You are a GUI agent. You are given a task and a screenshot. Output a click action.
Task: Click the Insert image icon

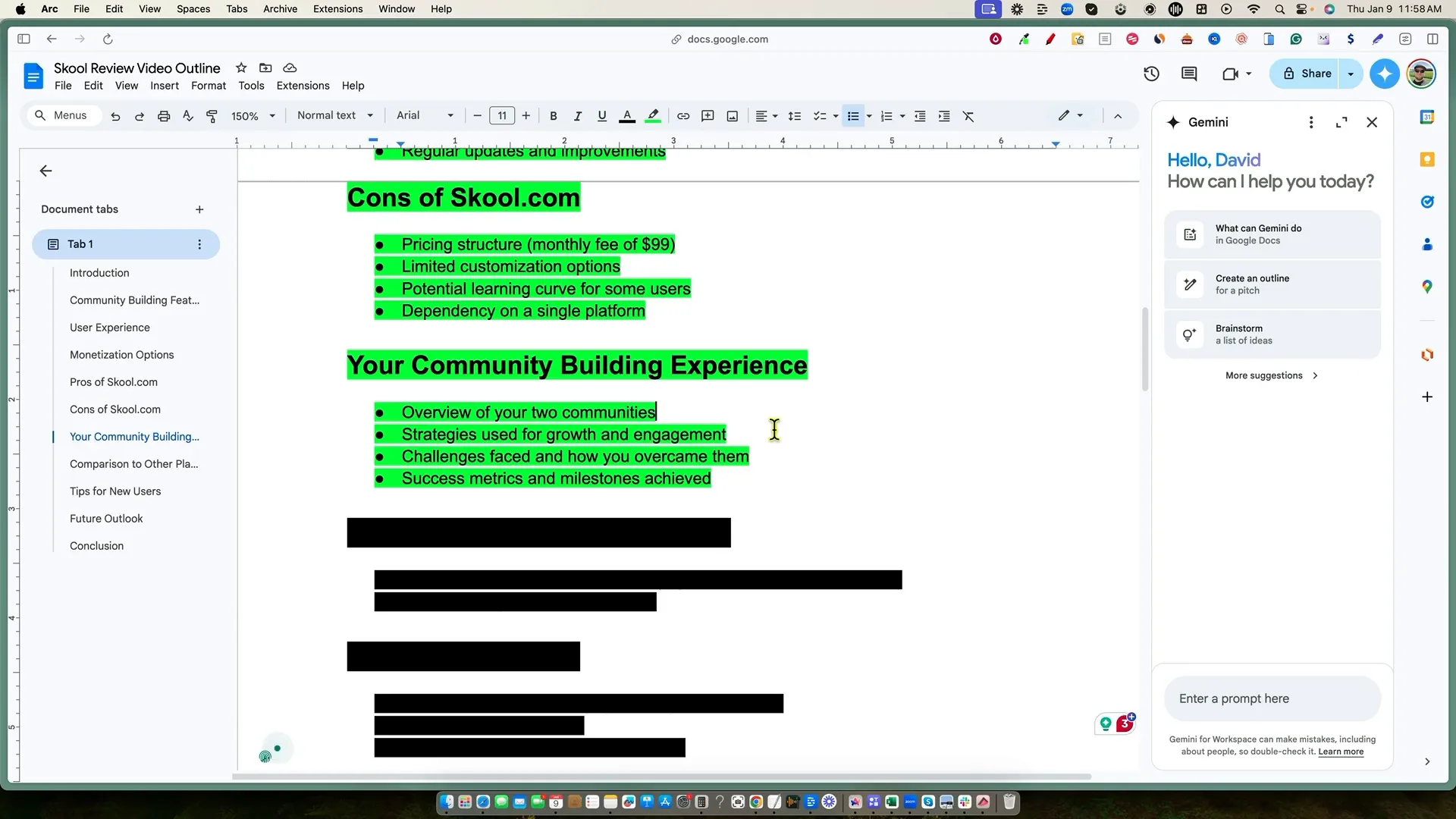(732, 116)
